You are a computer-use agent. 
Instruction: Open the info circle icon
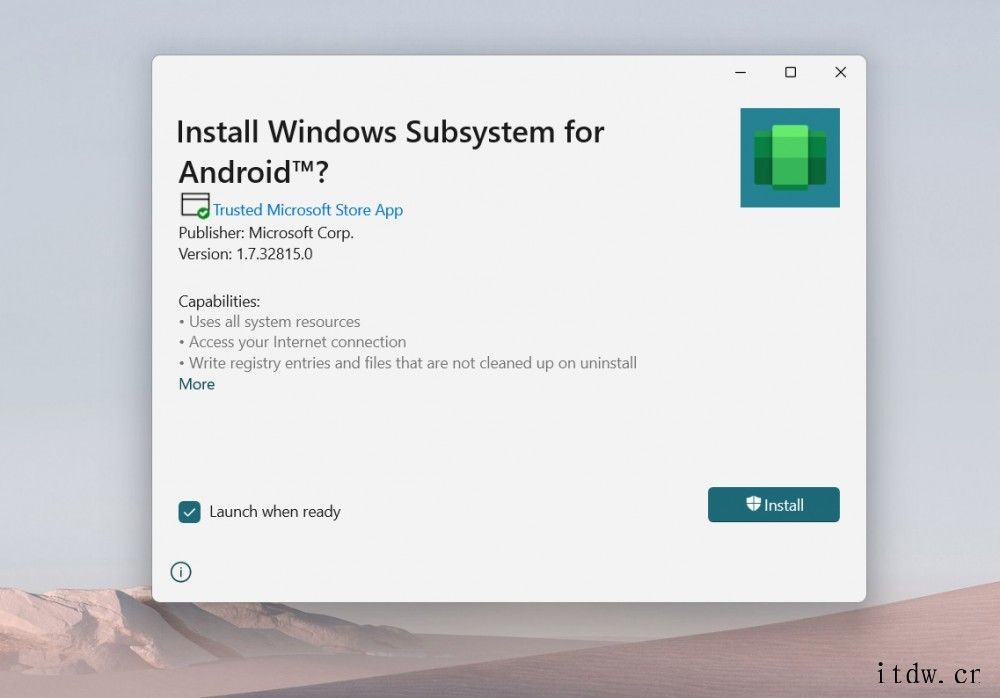click(181, 572)
